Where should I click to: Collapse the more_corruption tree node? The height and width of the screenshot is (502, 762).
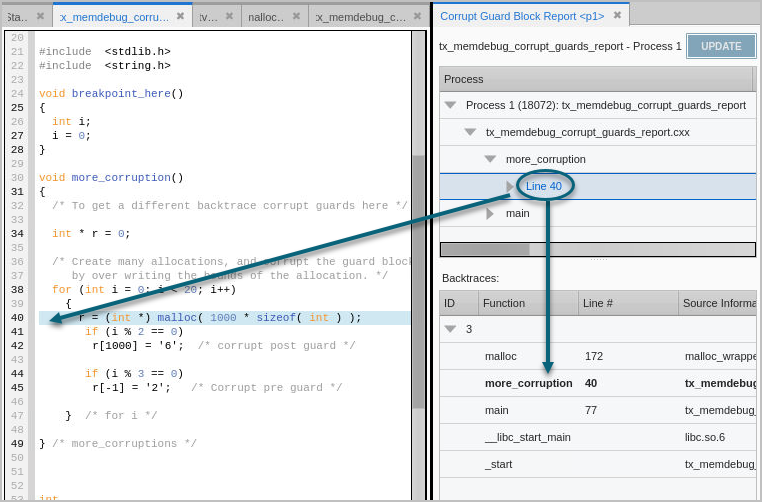490,159
